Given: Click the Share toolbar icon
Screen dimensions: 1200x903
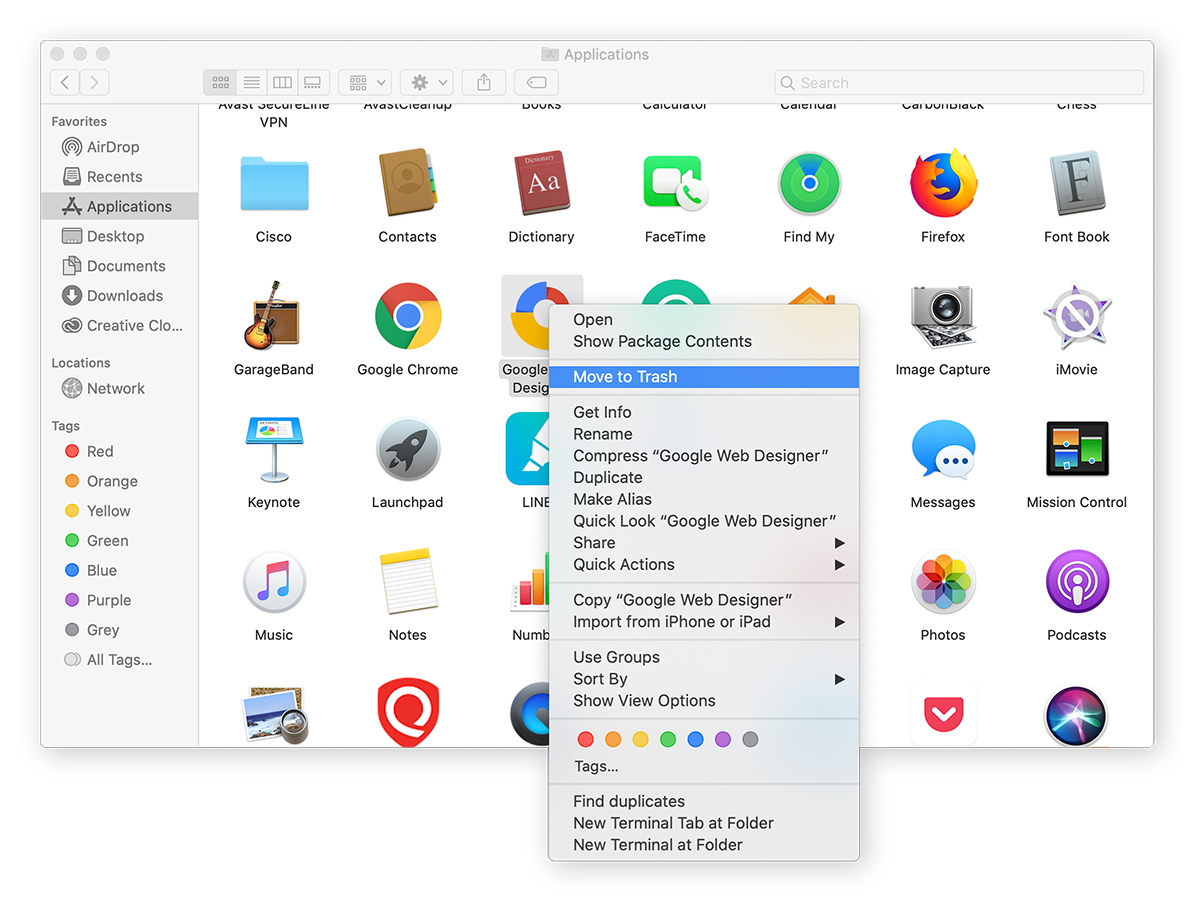Looking at the screenshot, I should [484, 82].
